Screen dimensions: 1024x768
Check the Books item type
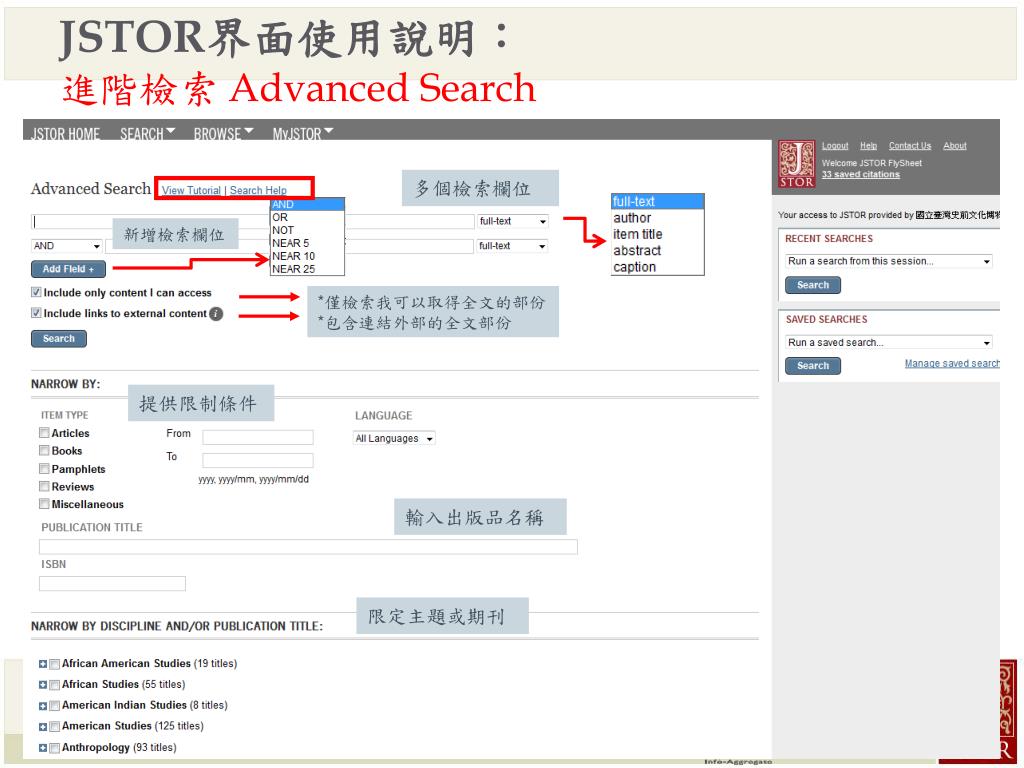tap(44, 451)
